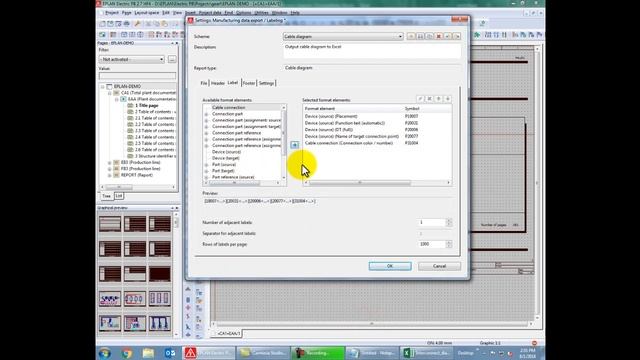Click the Description text field
This screenshot has height=360, width=640.
372,51
